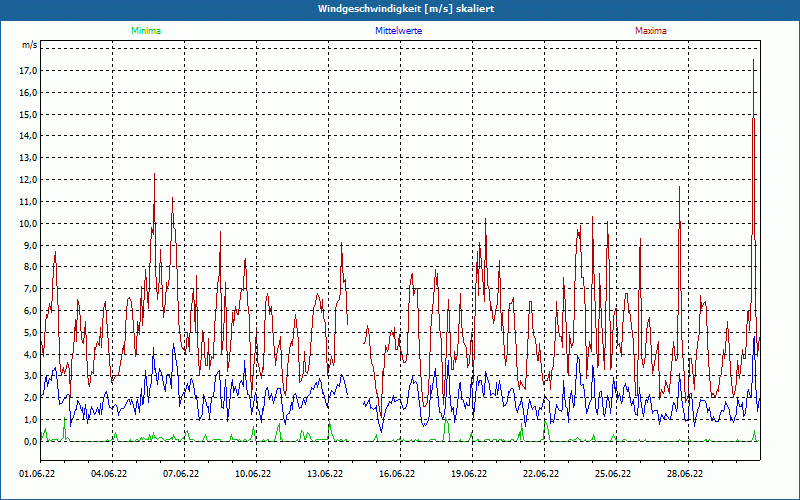Click the 6,0 y-axis value
Screen dimensions: 800x500
click(31, 311)
